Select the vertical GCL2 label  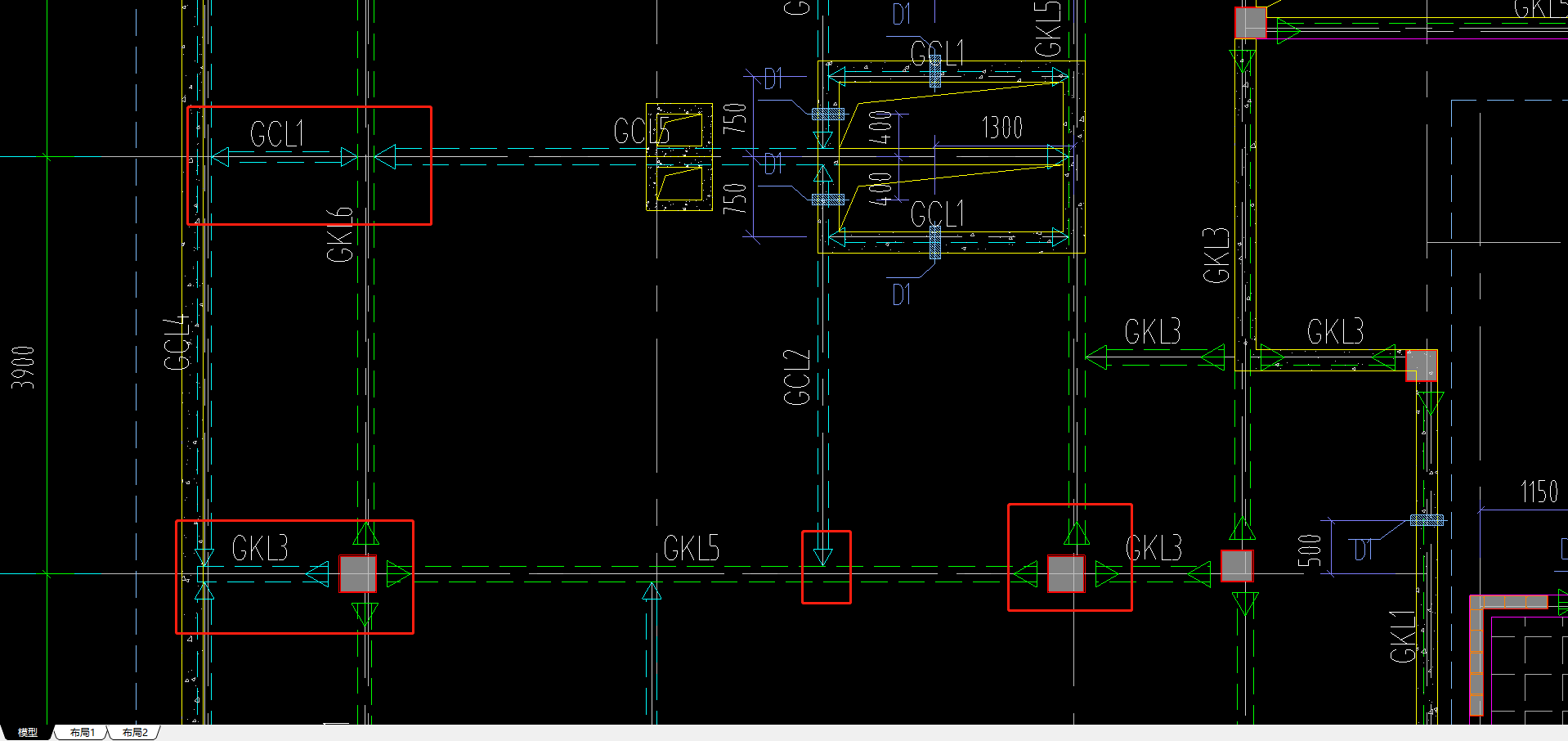point(797,377)
